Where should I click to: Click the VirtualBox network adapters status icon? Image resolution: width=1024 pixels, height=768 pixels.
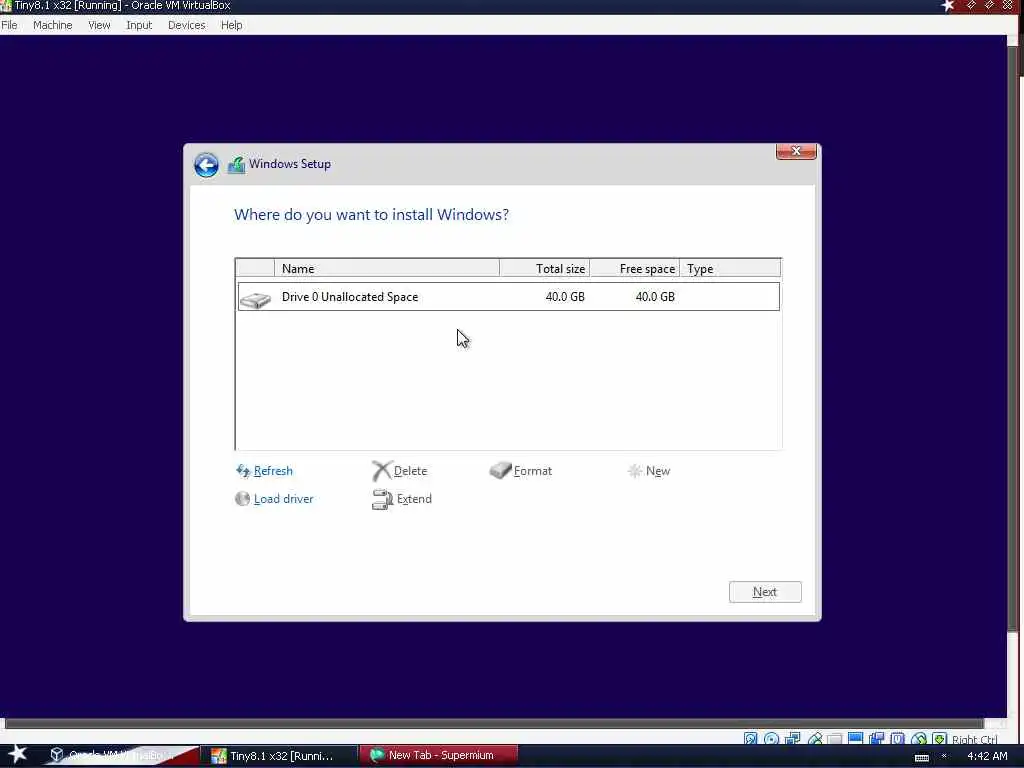pyautogui.click(x=793, y=738)
